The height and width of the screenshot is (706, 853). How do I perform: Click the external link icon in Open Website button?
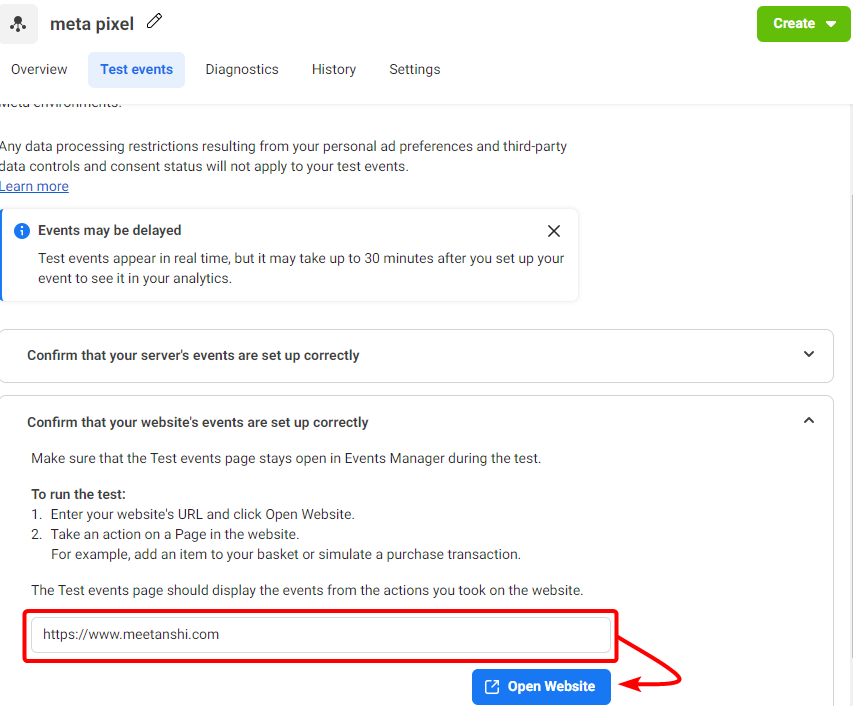pos(492,686)
